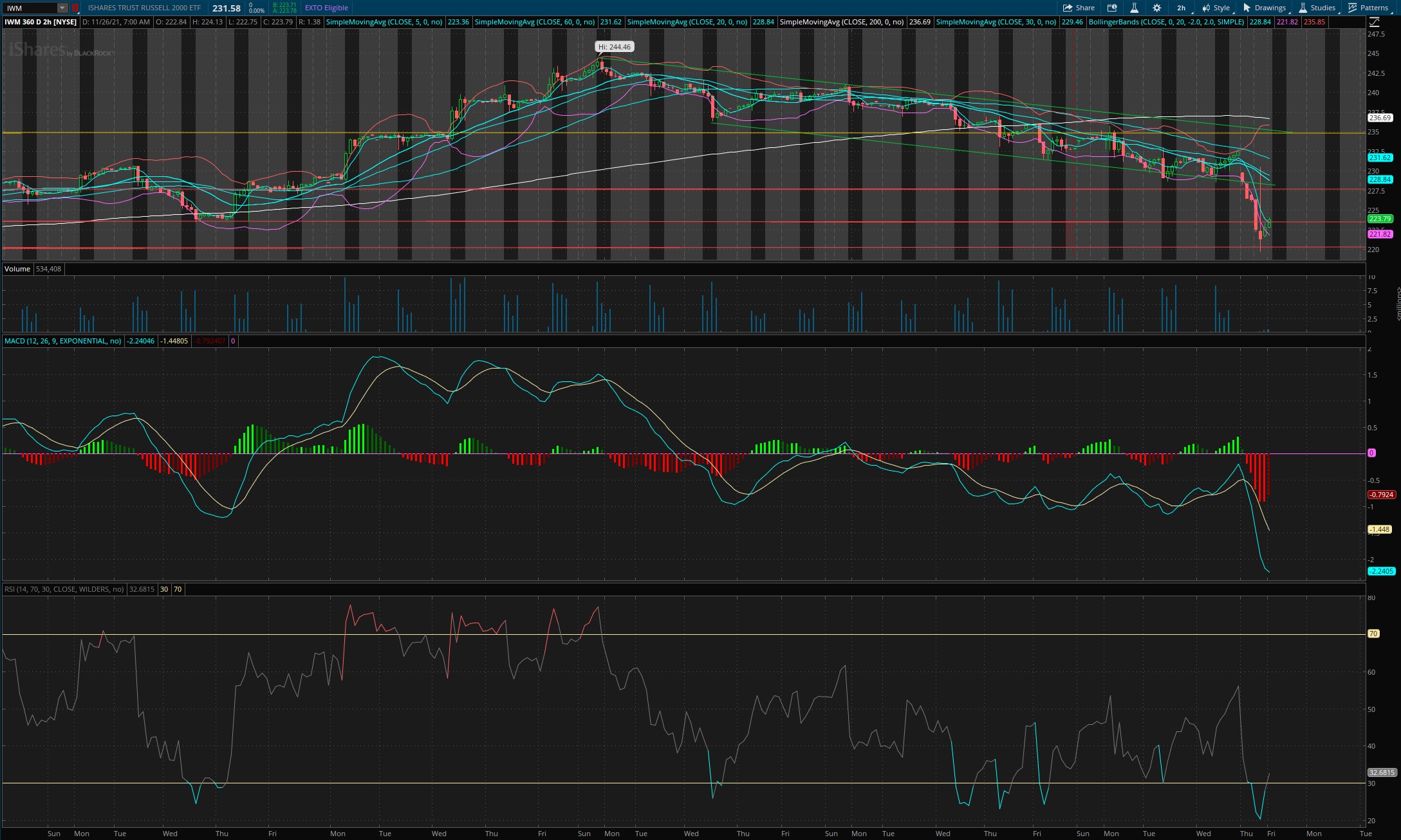Screen dimensions: 1401x840
Task: Expand the IWM symbol dropdown arrow
Action: tap(62, 8)
